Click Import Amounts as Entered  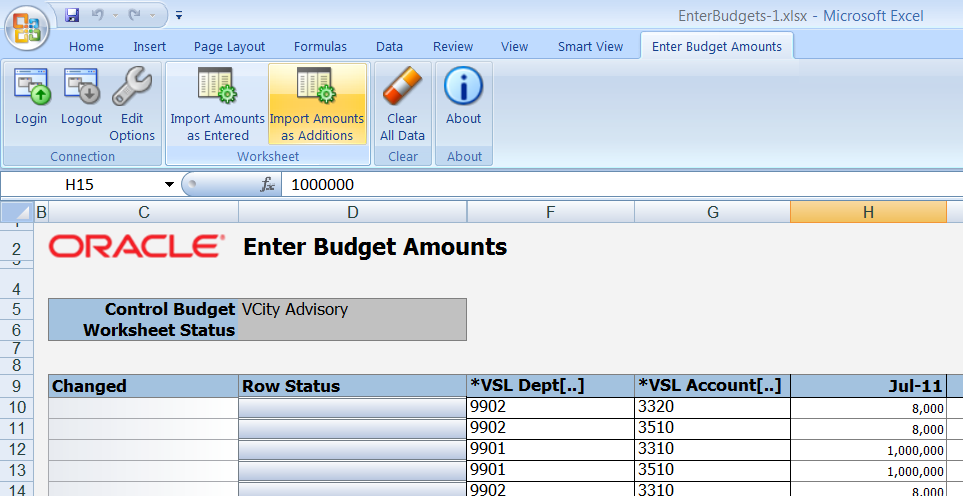217,104
